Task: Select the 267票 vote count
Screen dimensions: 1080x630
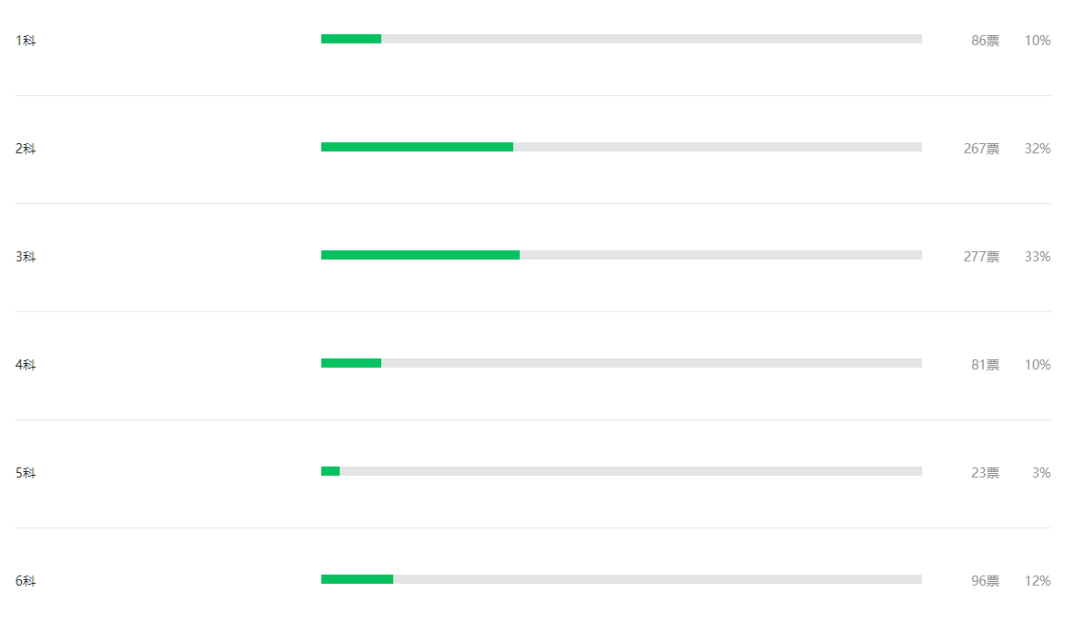Action: (981, 149)
